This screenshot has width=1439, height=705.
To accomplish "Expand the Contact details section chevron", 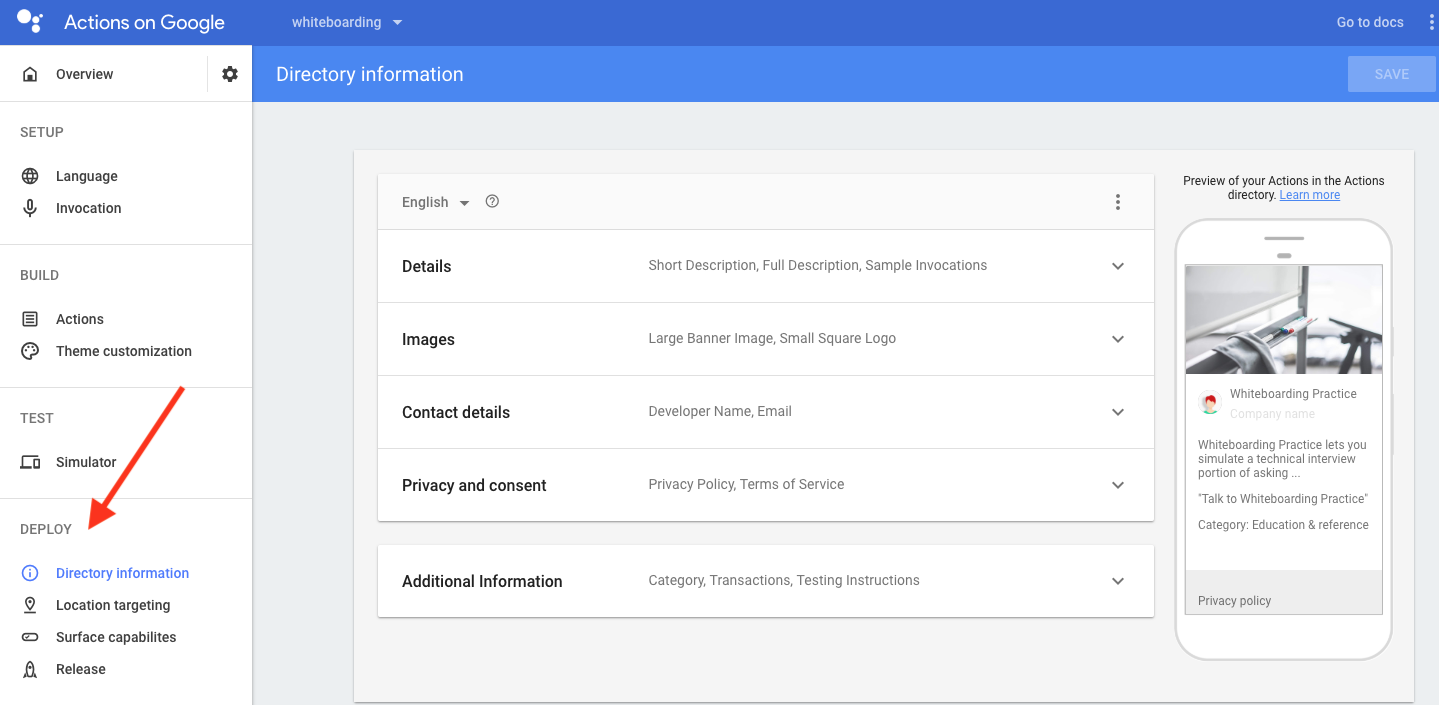I will point(1118,412).
